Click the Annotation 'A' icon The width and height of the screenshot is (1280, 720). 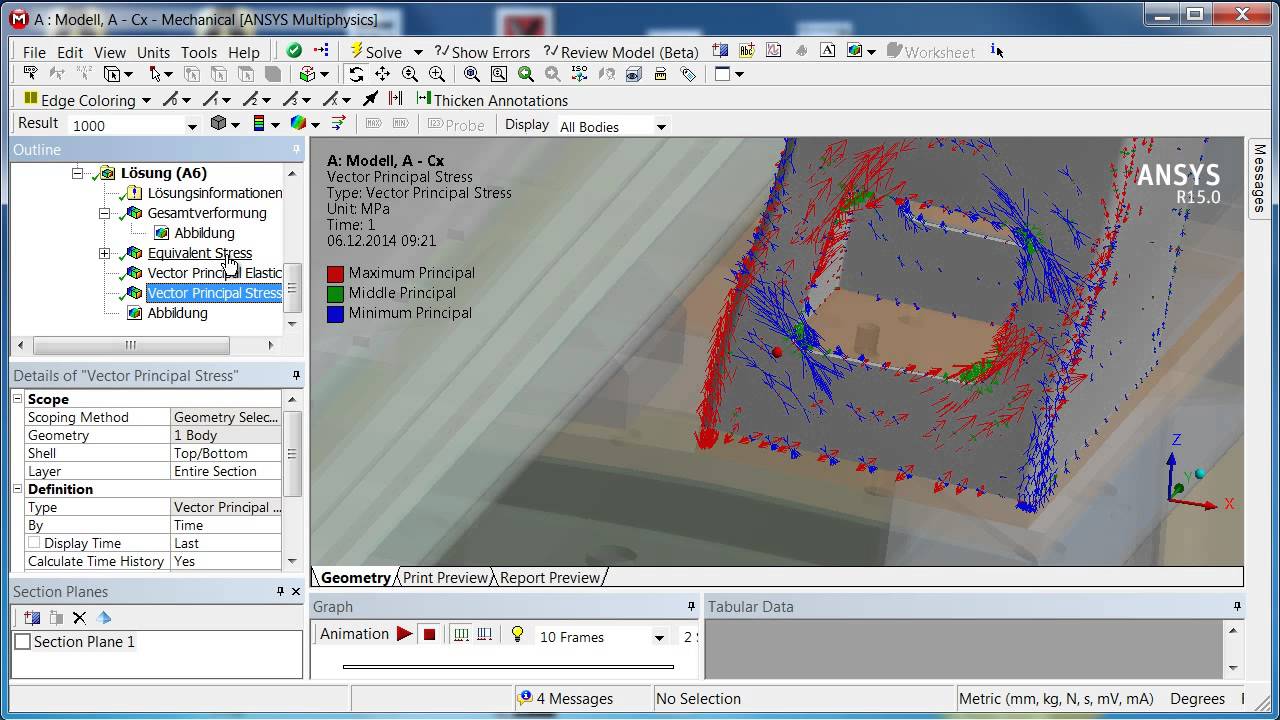point(828,51)
